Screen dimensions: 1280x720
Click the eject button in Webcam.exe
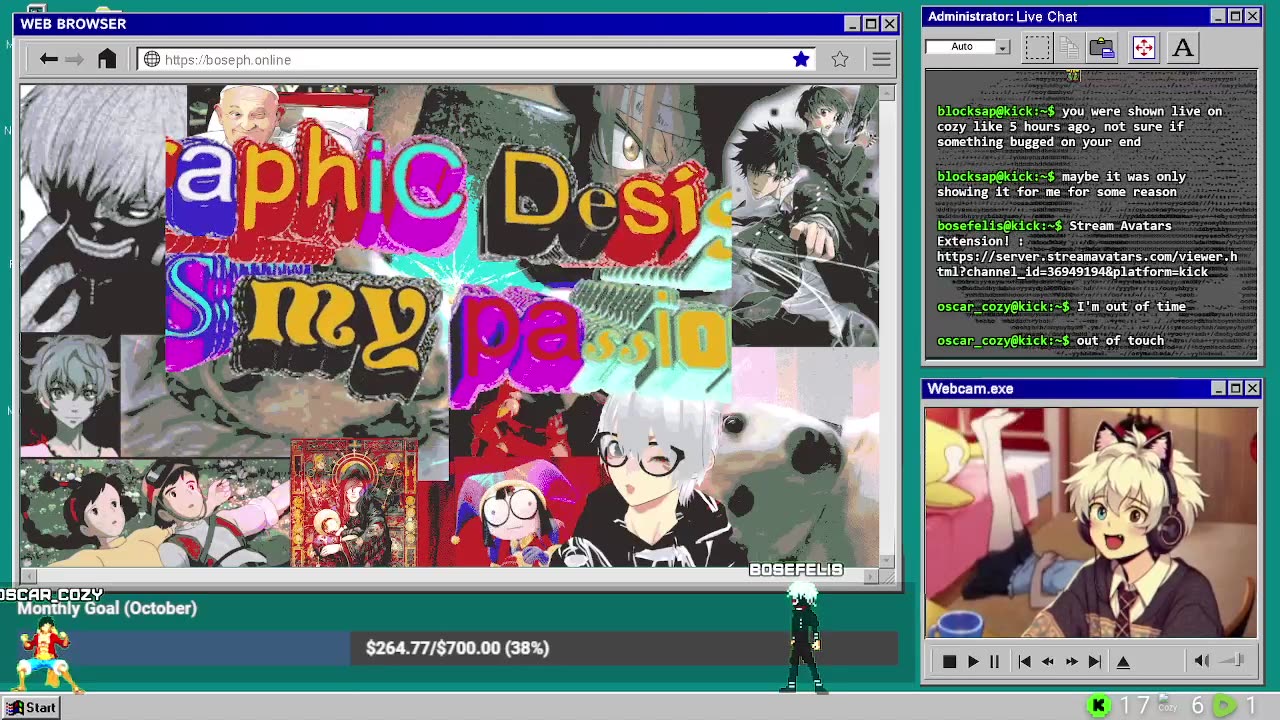[1123, 662]
